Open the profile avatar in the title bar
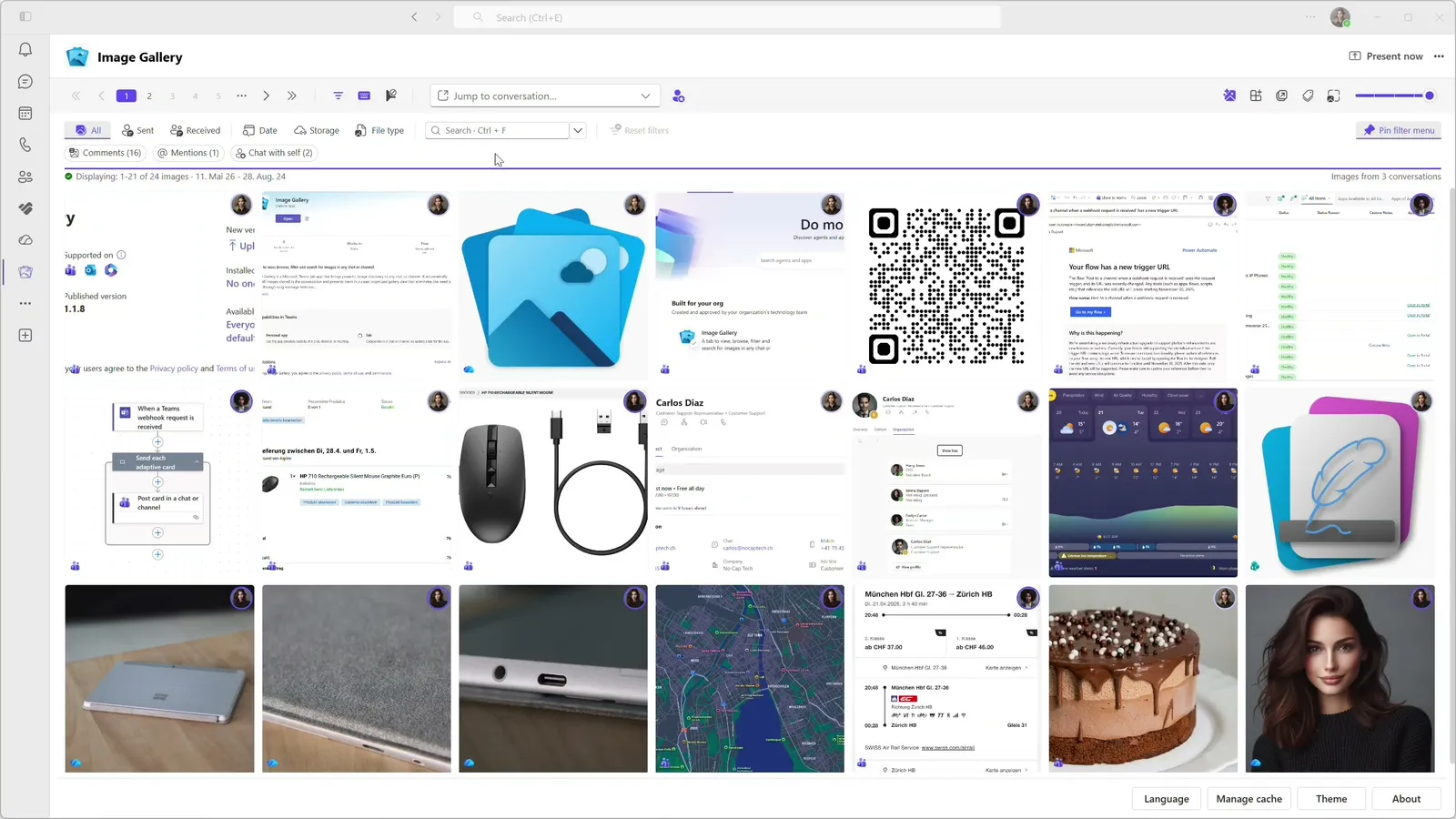Screen dimensions: 1456x819 [x=1340, y=16]
